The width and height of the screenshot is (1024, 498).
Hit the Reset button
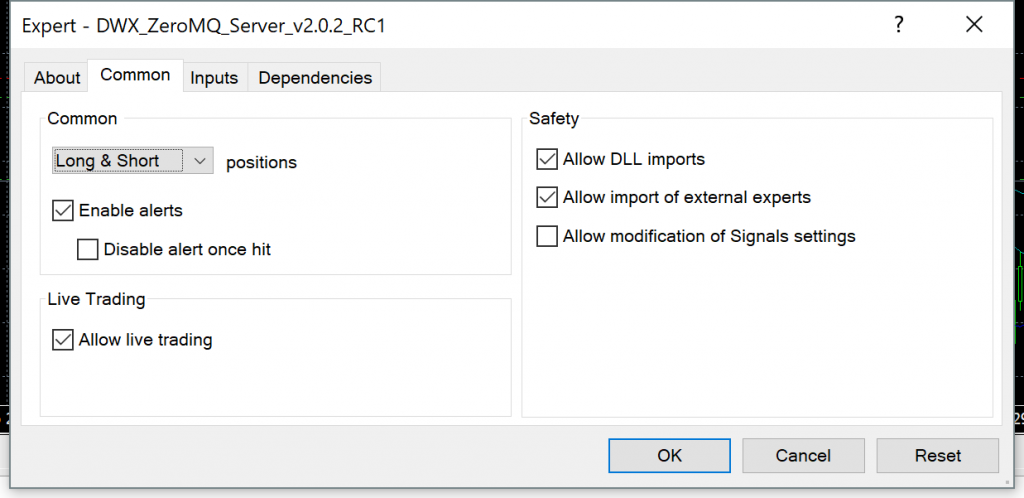point(937,455)
